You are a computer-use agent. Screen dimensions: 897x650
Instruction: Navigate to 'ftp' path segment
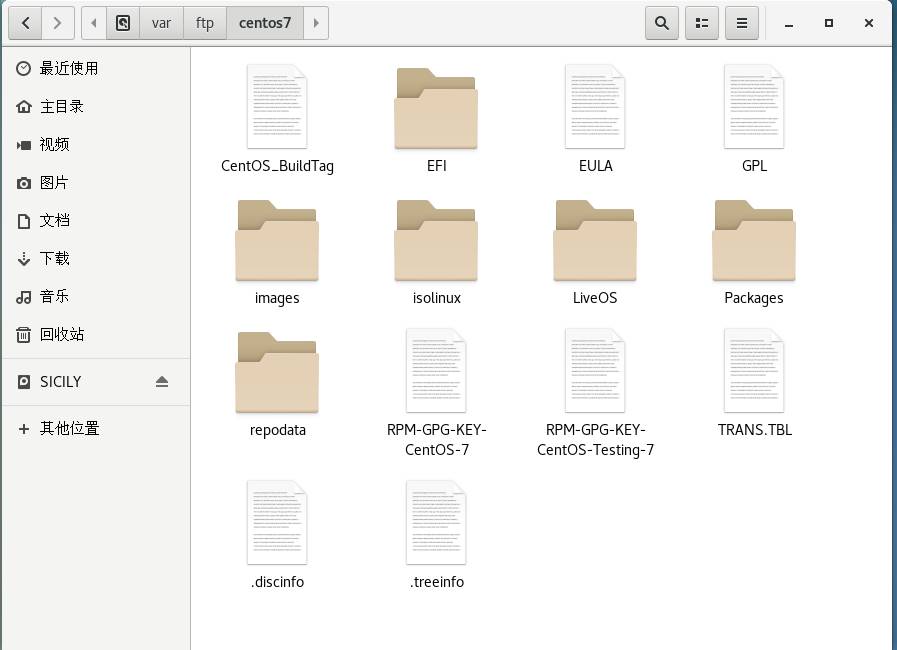[205, 22]
